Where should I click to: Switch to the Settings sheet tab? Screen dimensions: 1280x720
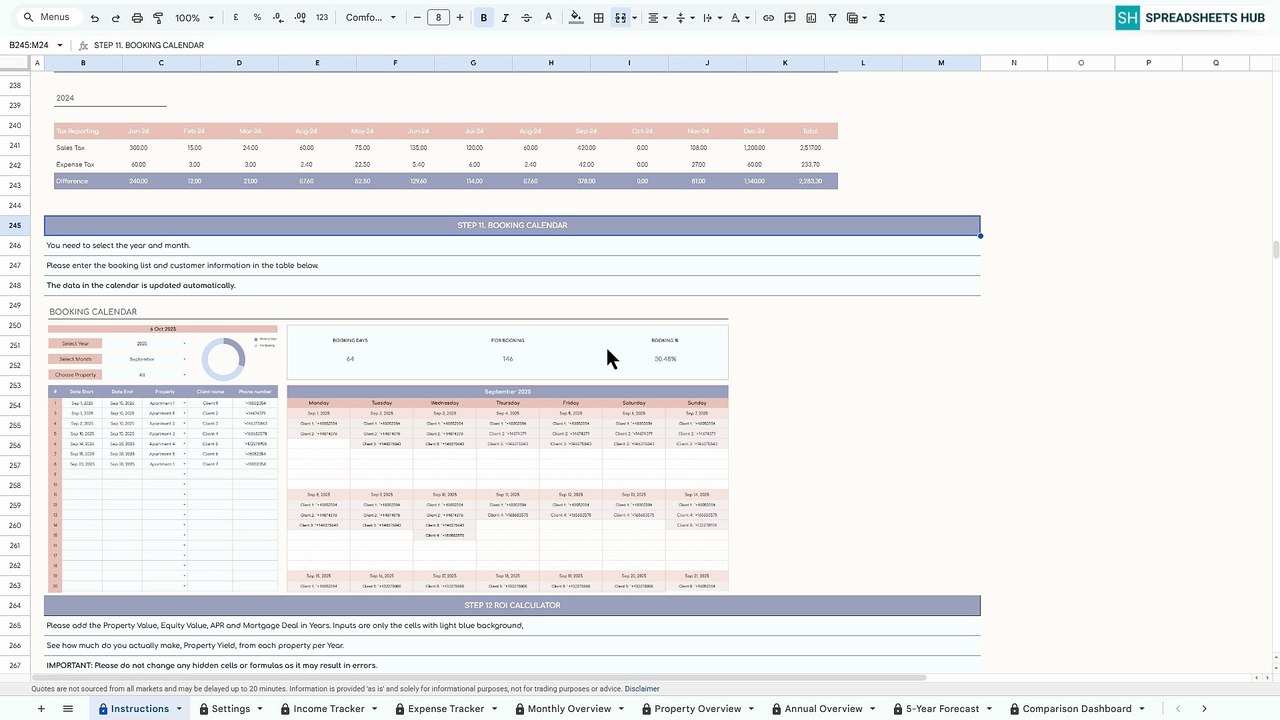pyautogui.click(x=231, y=709)
